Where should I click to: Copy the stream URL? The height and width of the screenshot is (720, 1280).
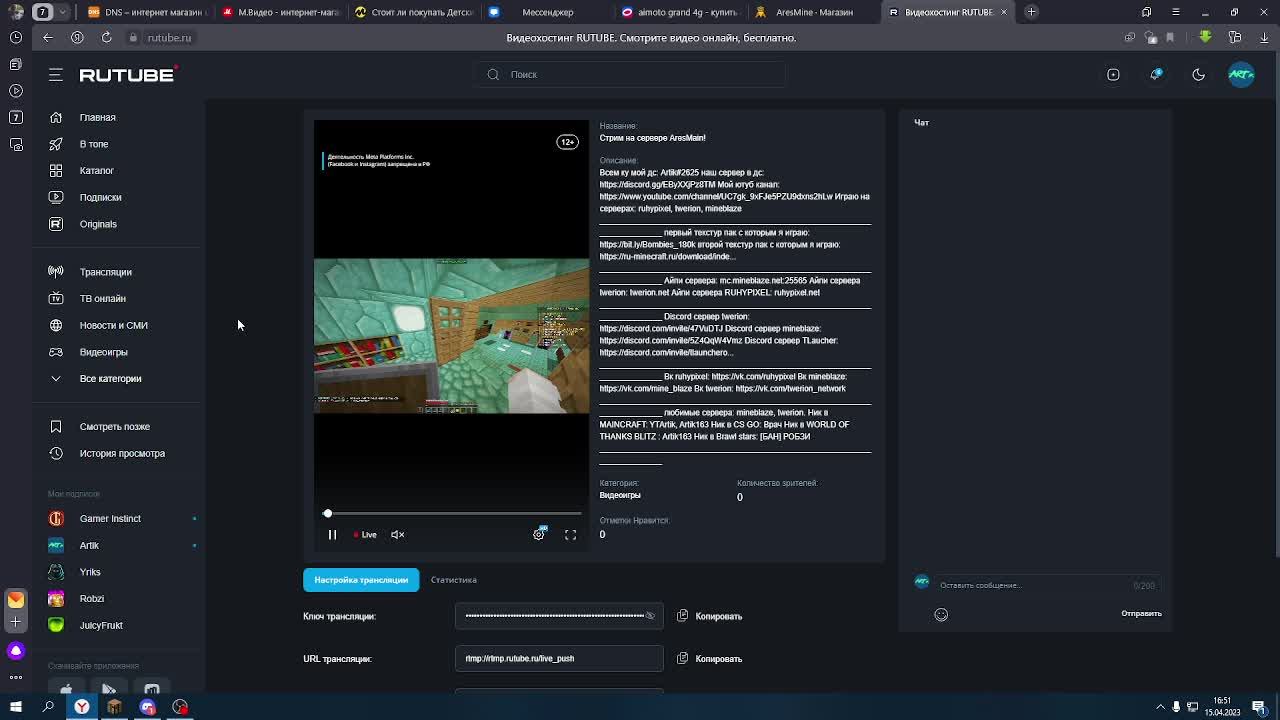(710, 659)
